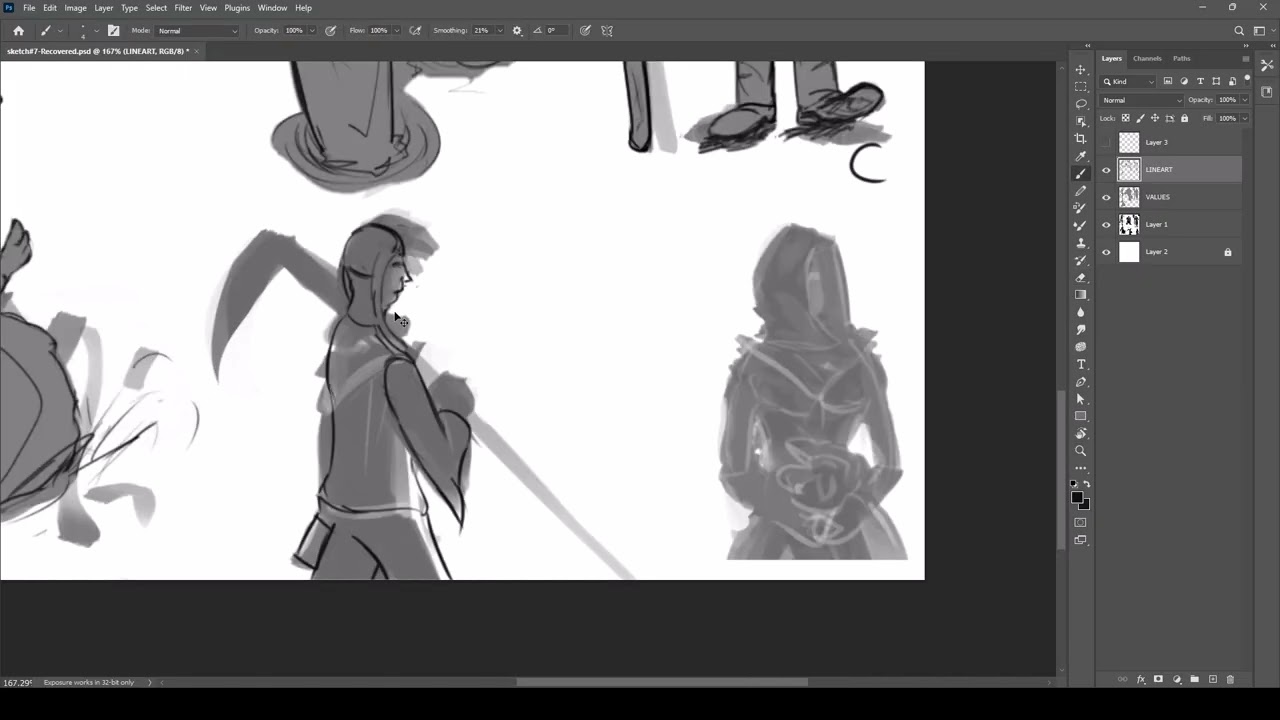Click the foreground color swatch
The image size is (1280, 720).
pos(1077,497)
